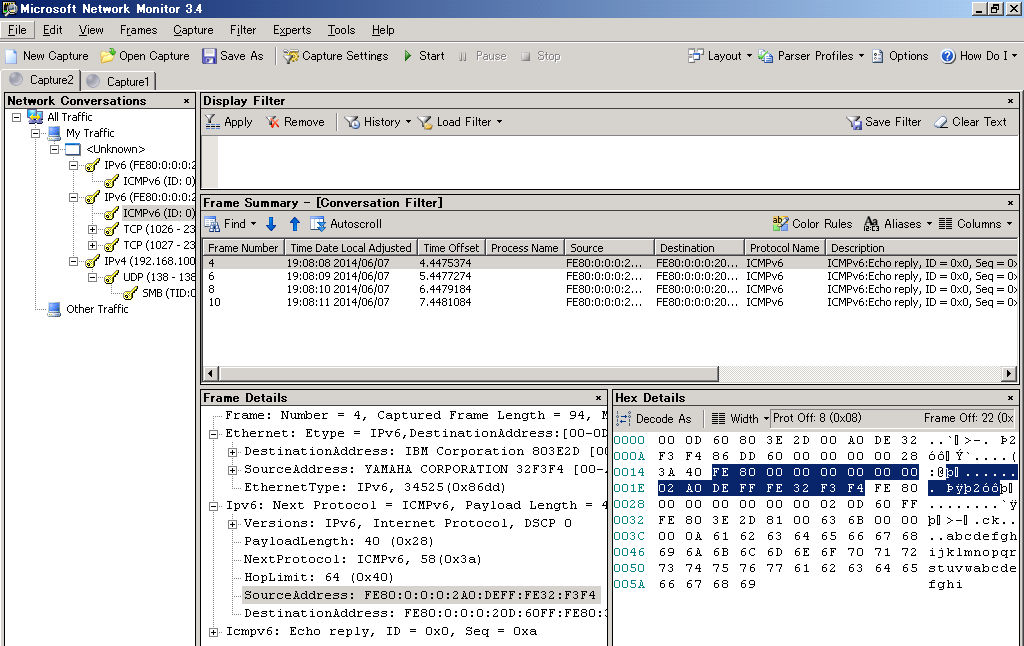1024x646 pixels.
Task: Remove the display filter
Action: tap(295, 122)
